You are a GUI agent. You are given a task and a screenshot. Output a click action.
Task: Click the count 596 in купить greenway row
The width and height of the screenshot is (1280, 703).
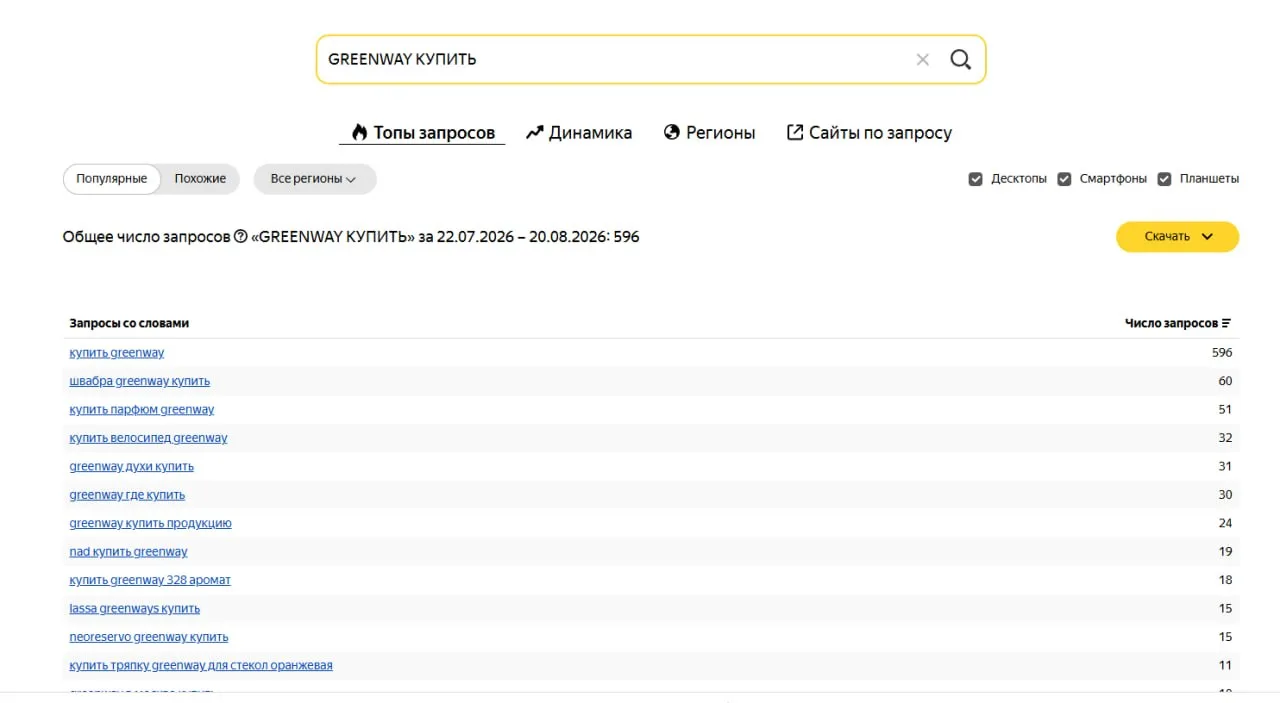tap(1221, 353)
